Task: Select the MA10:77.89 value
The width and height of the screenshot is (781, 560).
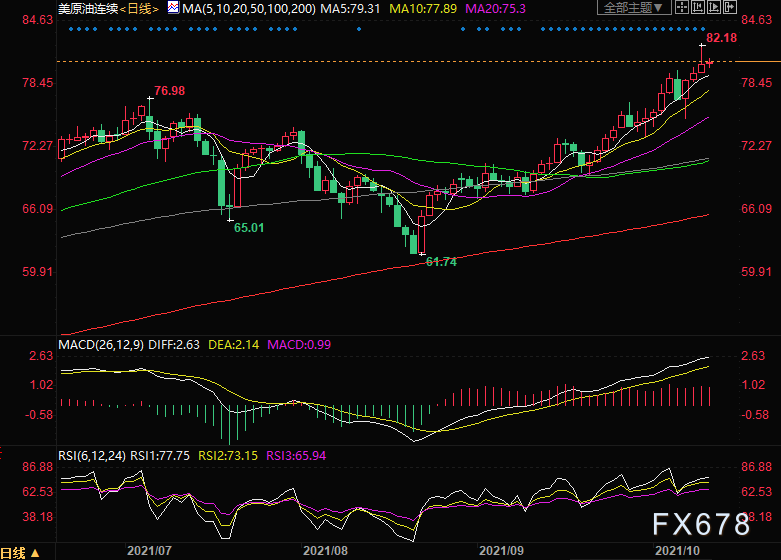Action: pos(423,8)
